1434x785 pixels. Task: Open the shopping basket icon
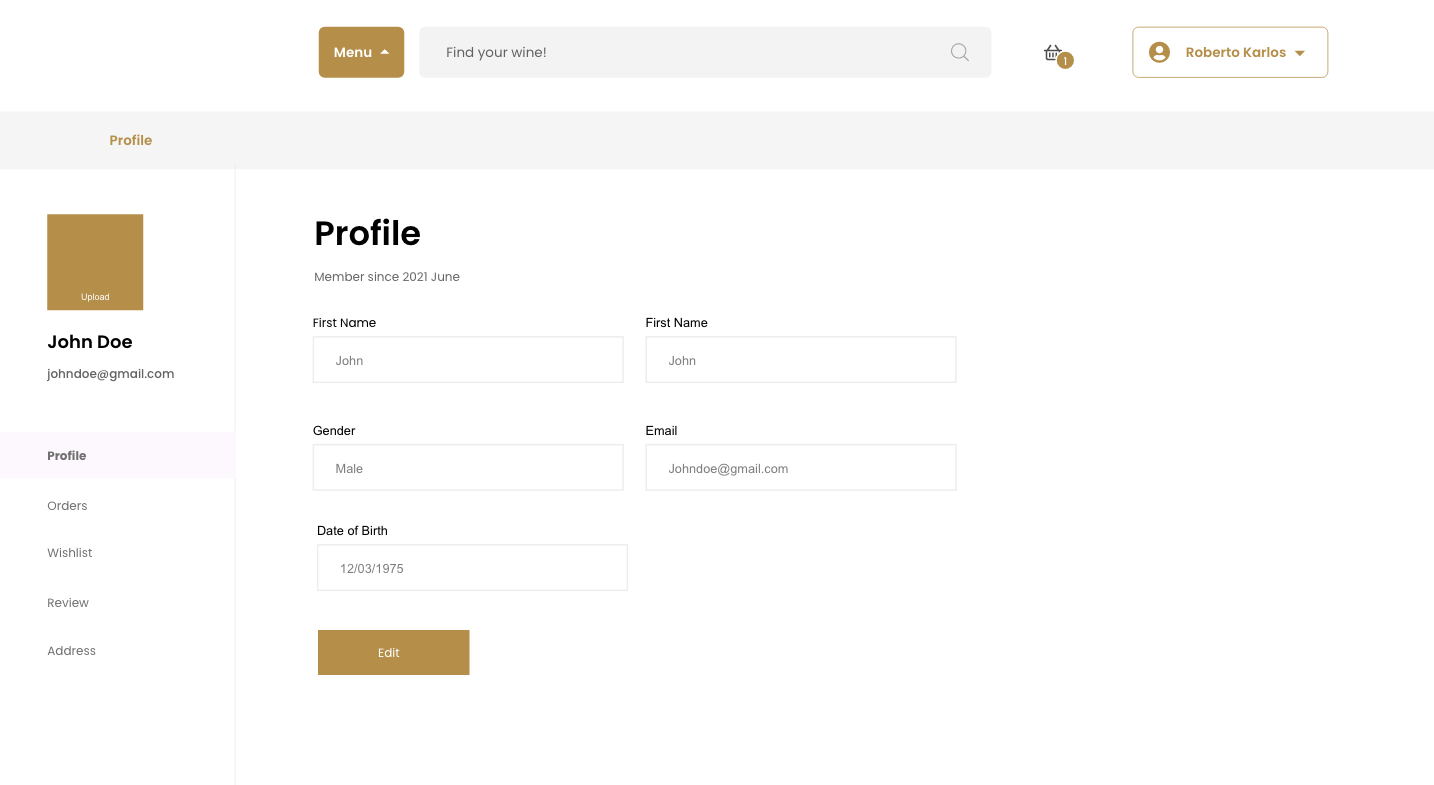1052,52
